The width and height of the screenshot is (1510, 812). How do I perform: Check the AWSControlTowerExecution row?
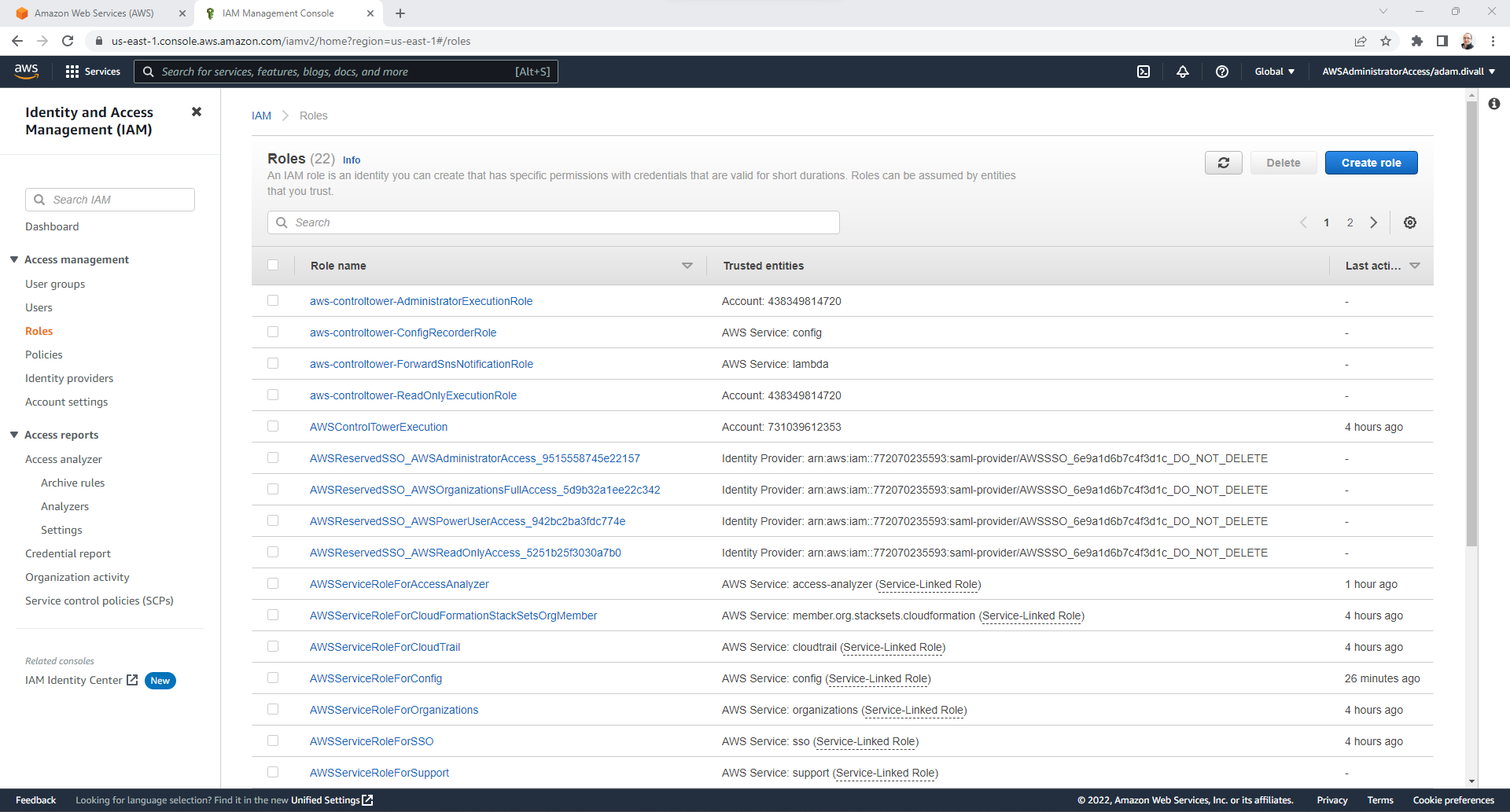pyautogui.click(x=273, y=426)
